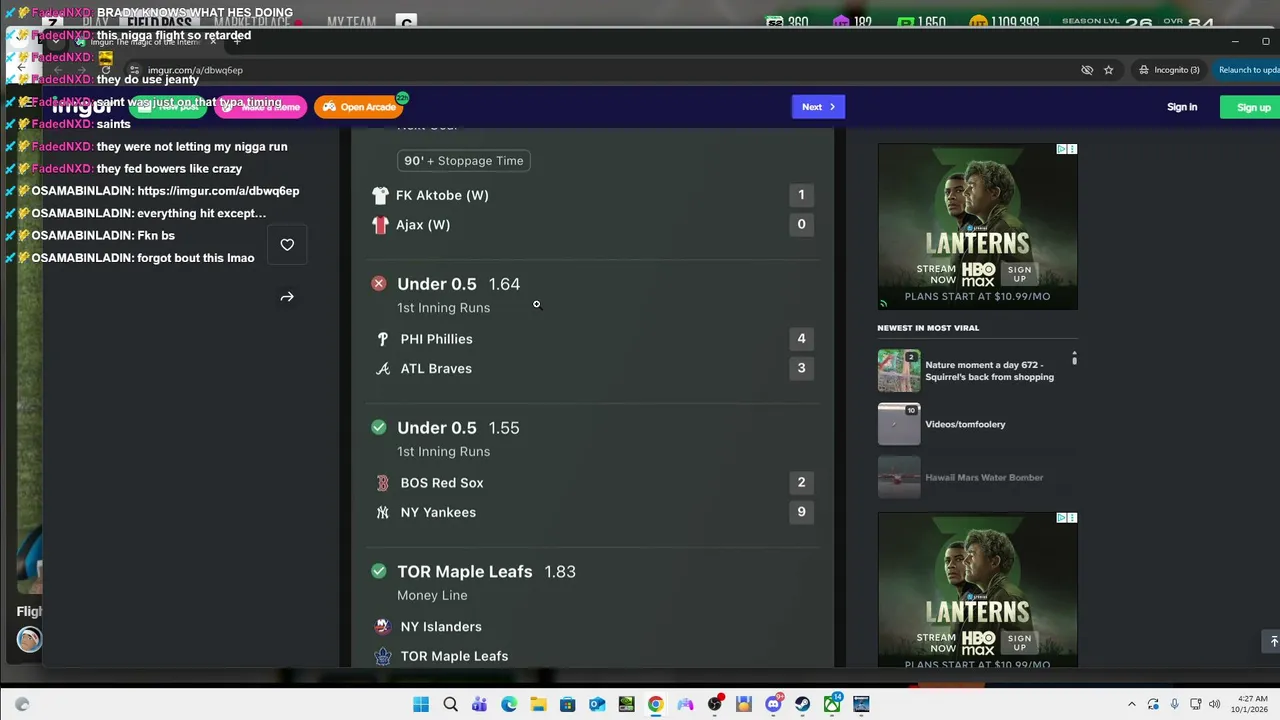1280x720 pixels.
Task: Open Discord from the taskbar
Action: click(x=773, y=704)
